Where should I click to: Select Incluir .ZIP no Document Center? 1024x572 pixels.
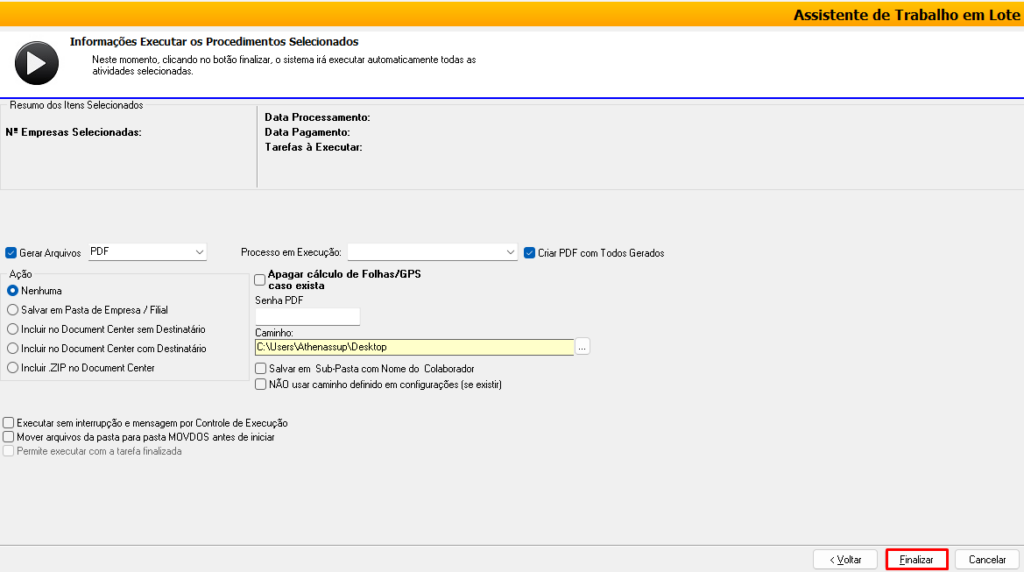(13, 368)
